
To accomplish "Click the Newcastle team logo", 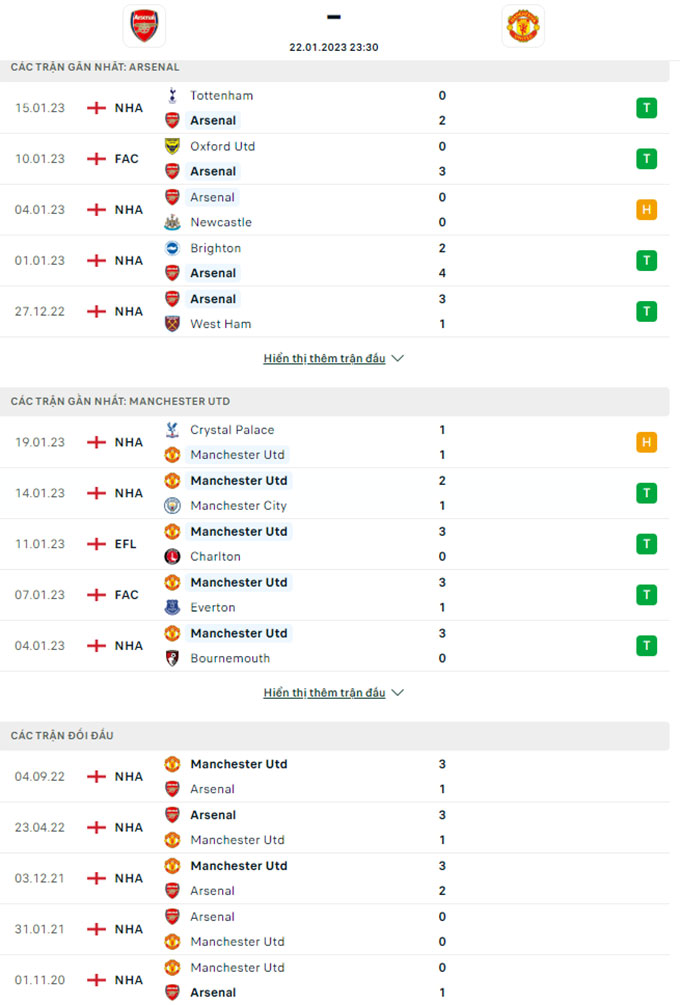I will tap(172, 222).
